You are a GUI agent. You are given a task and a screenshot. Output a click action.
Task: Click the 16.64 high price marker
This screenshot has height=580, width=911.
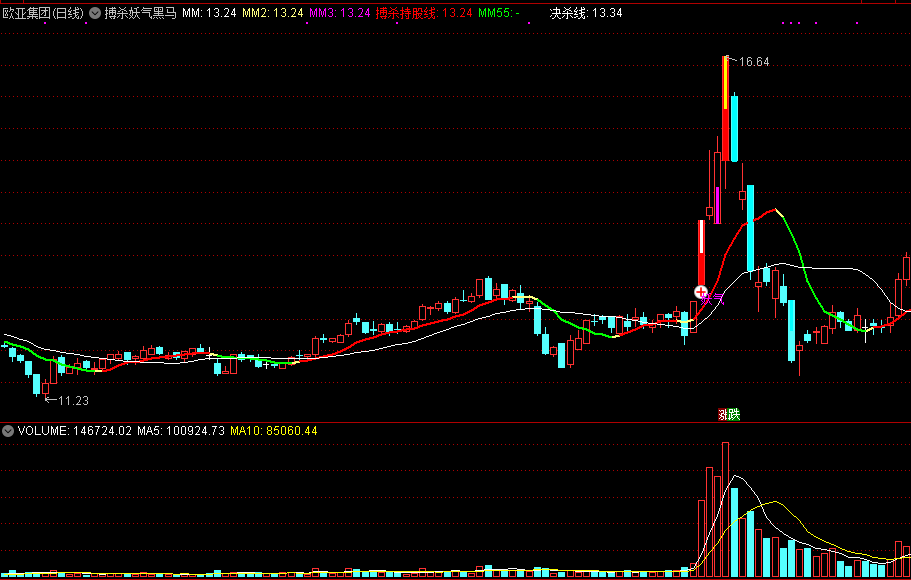pyautogui.click(x=754, y=62)
